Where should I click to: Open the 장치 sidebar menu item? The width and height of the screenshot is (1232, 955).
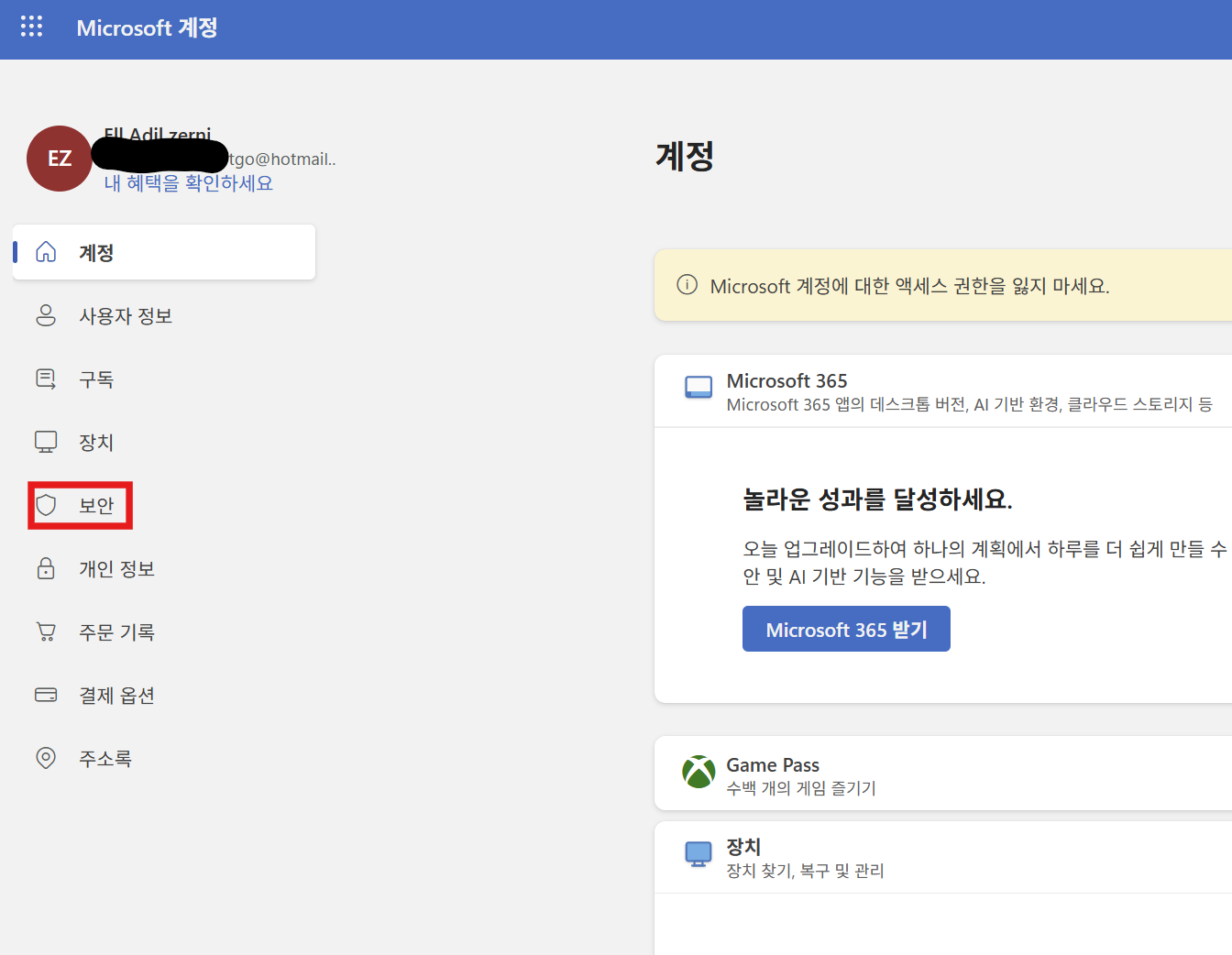coord(96,443)
